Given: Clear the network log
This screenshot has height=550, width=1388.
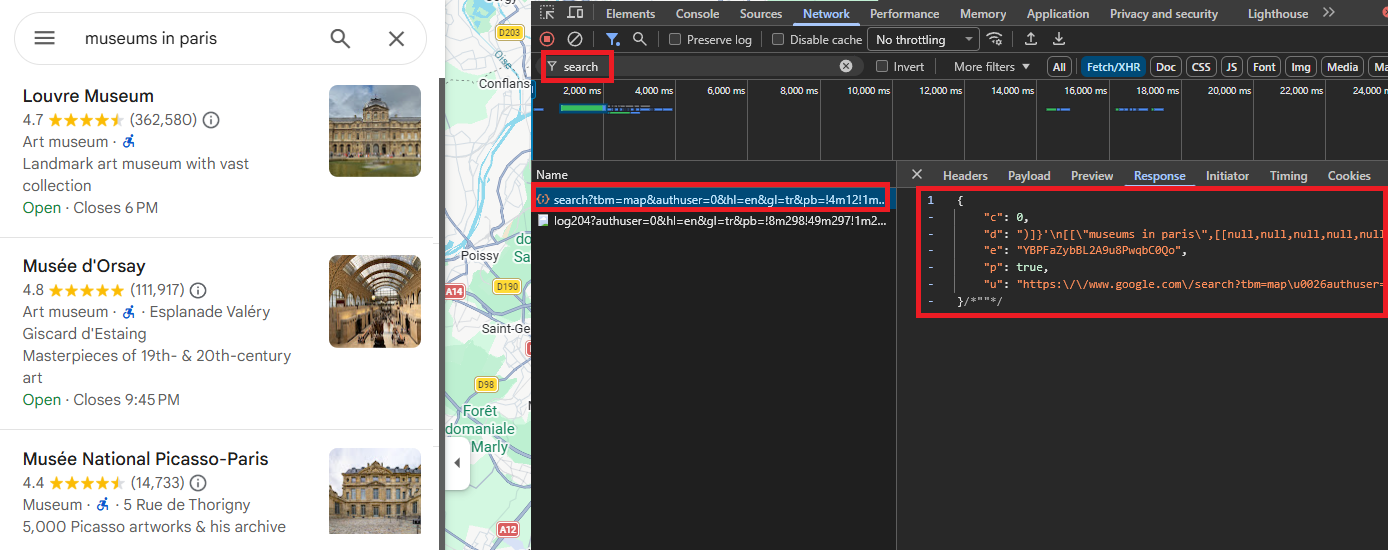Looking at the screenshot, I should click(x=575, y=39).
